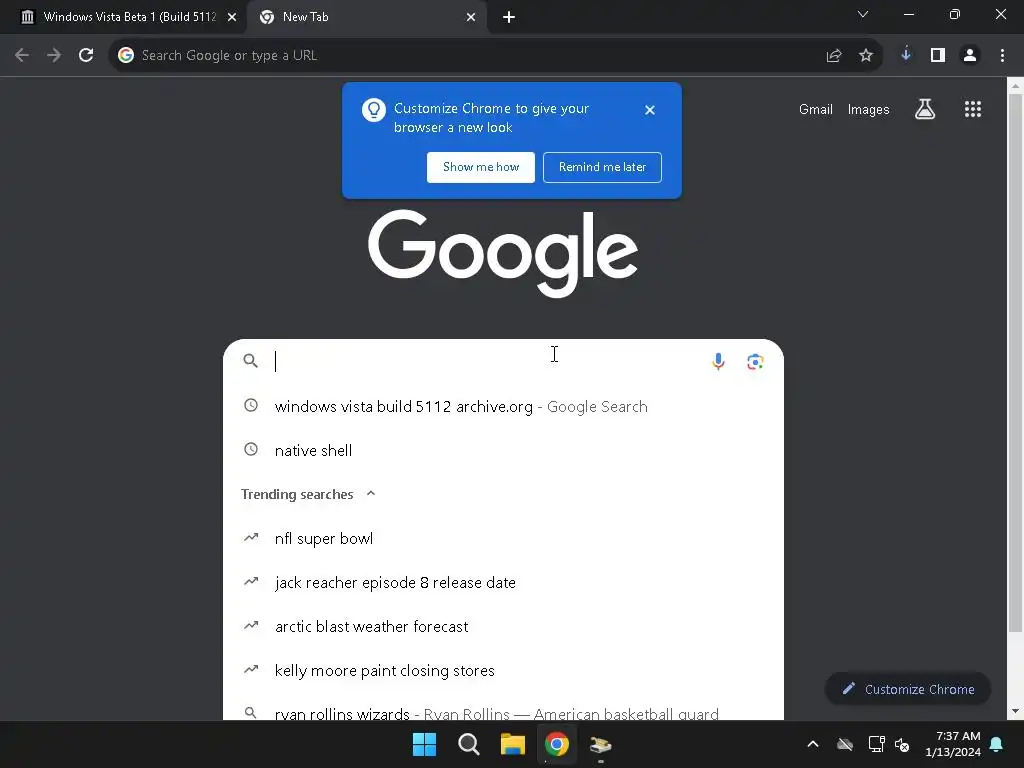Open the Chrome downloads icon

906,55
